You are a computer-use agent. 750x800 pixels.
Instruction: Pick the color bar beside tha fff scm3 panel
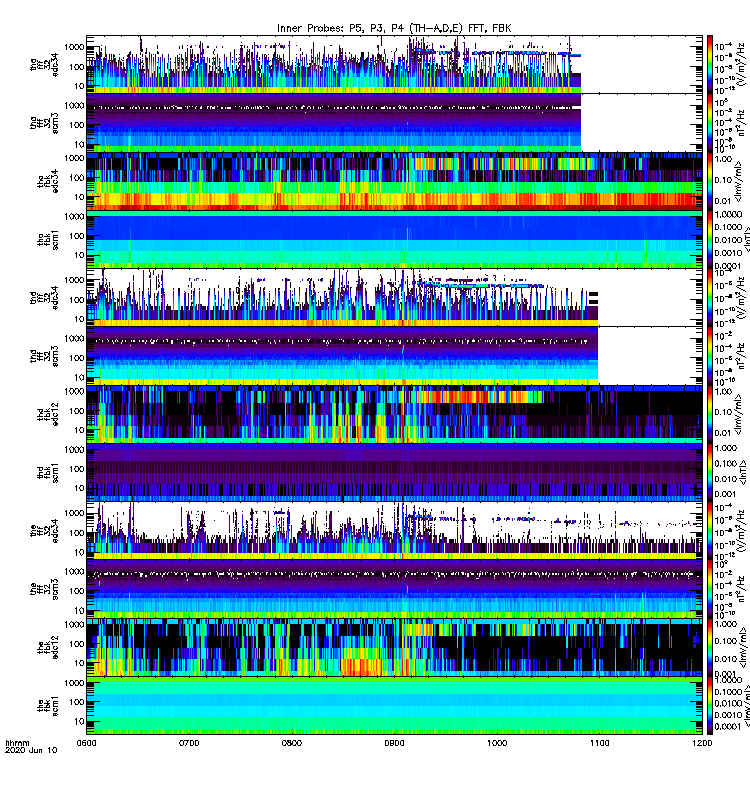[710, 122]
